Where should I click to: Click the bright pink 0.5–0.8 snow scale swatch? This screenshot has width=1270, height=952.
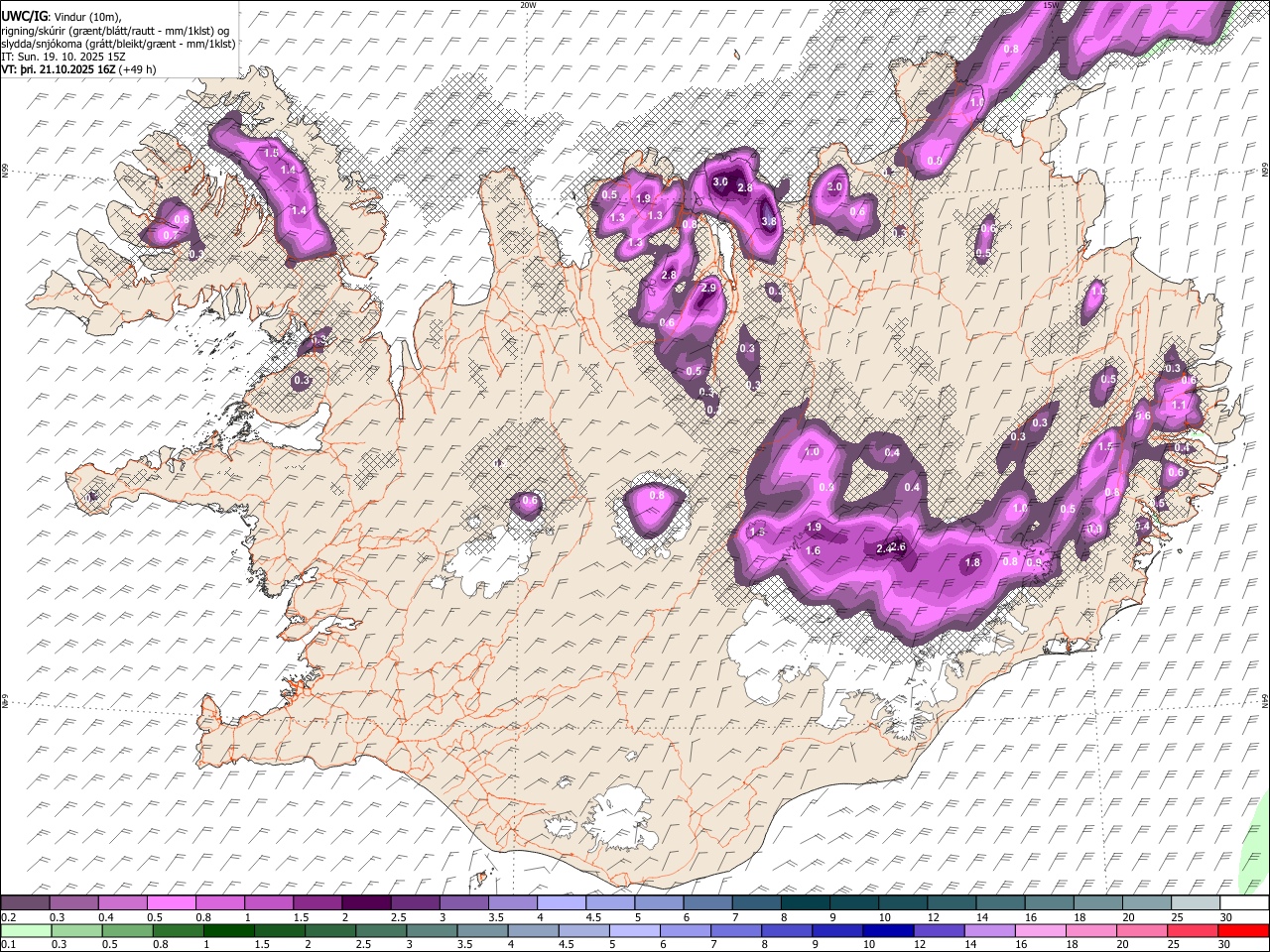pos(171,903)
